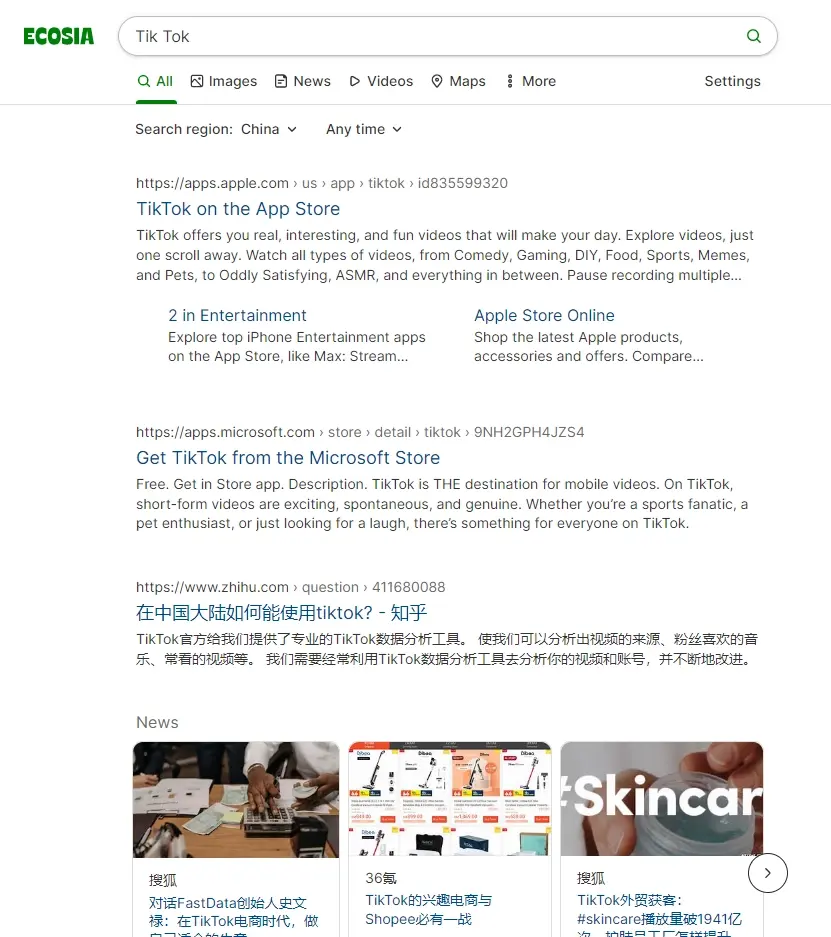Click the green search magnifier icon
831x937 pixels.
tap(754, 36)
